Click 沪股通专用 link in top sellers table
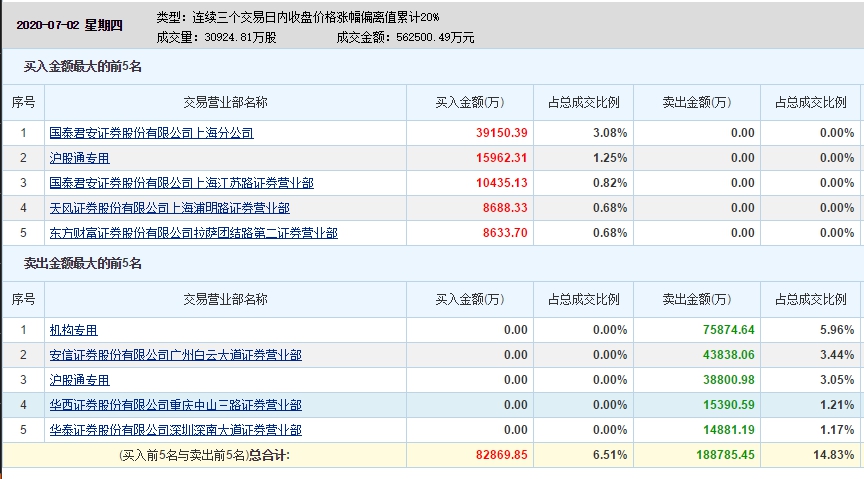This screenshot has width=864, height=479. click(79, 380)
